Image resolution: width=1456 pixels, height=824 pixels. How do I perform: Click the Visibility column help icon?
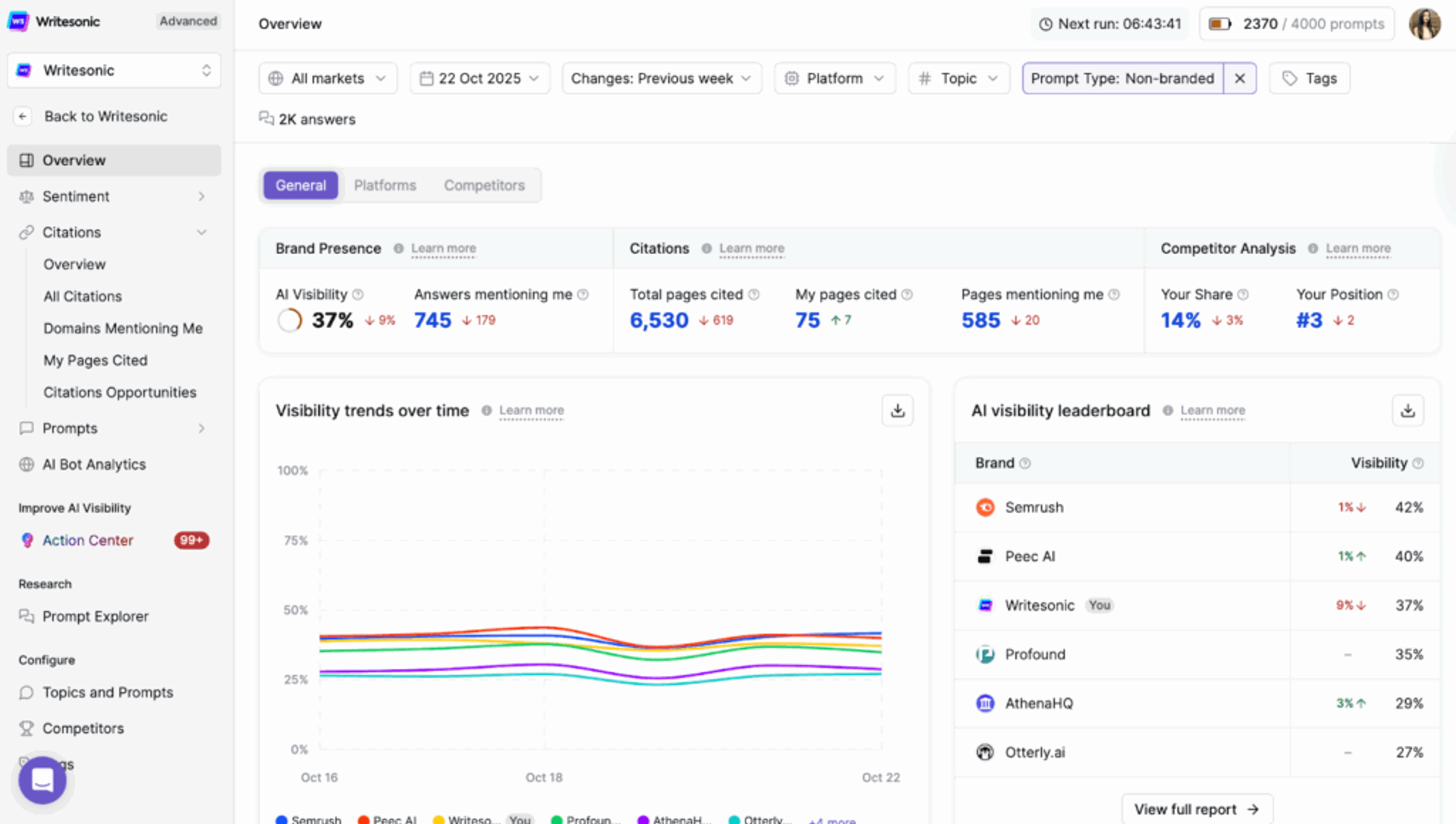pos(1418,464)
